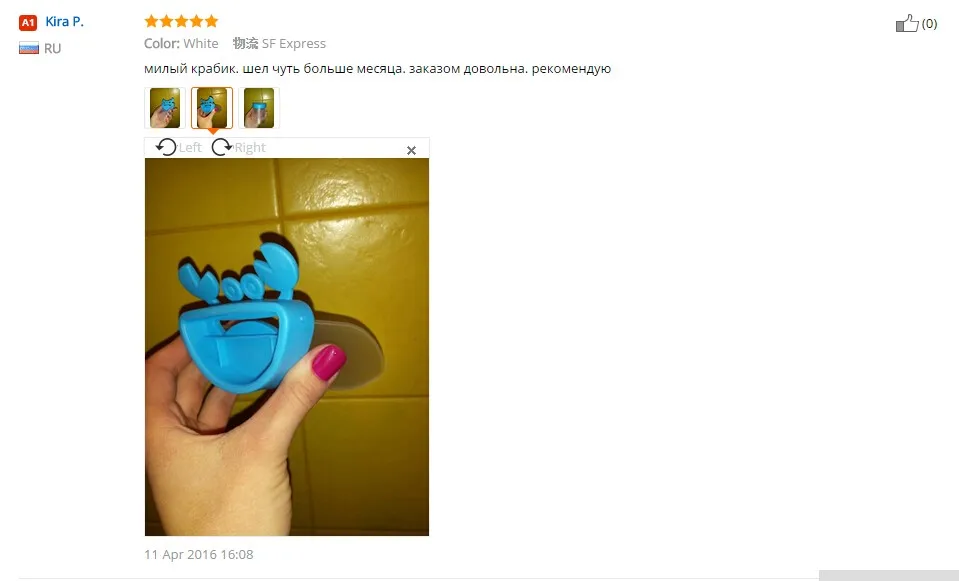Close the enlarged photo viewer
959x581 pixels.
pos(412,150)
